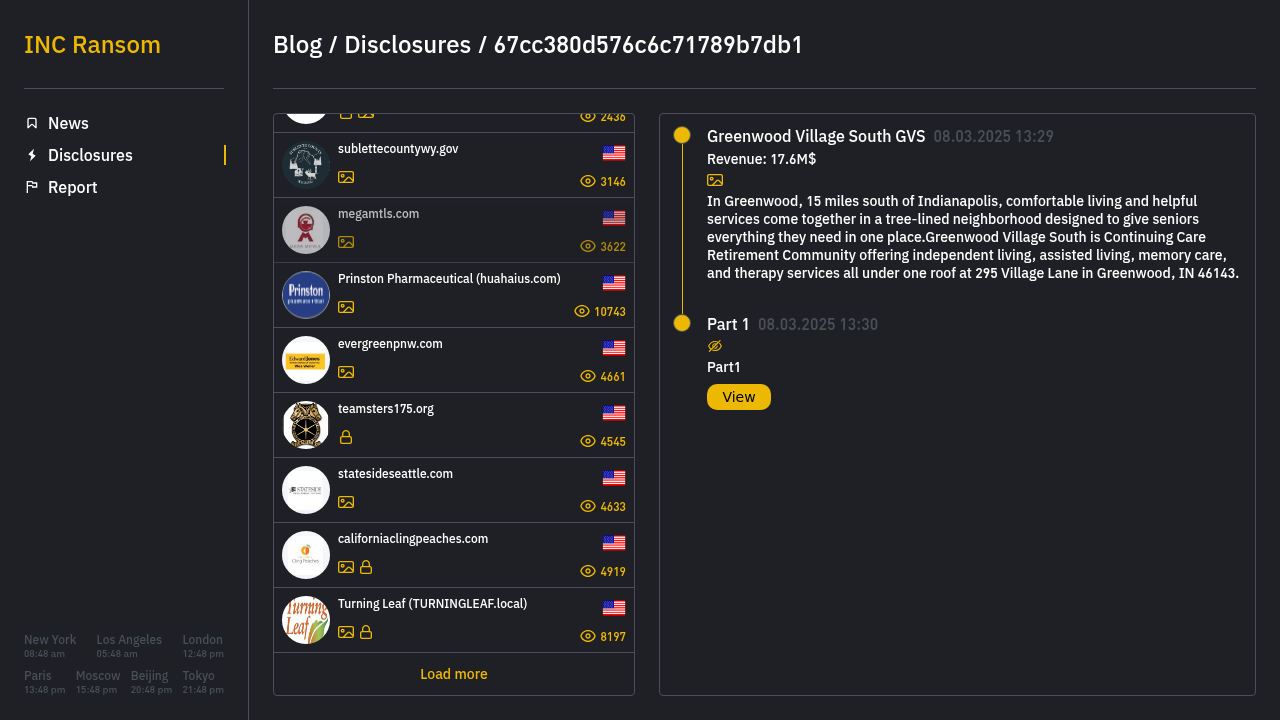Open Prinston Pharmaceutical (huahaius.com) entry
The image size is (1280, 720).
(454, 295)
